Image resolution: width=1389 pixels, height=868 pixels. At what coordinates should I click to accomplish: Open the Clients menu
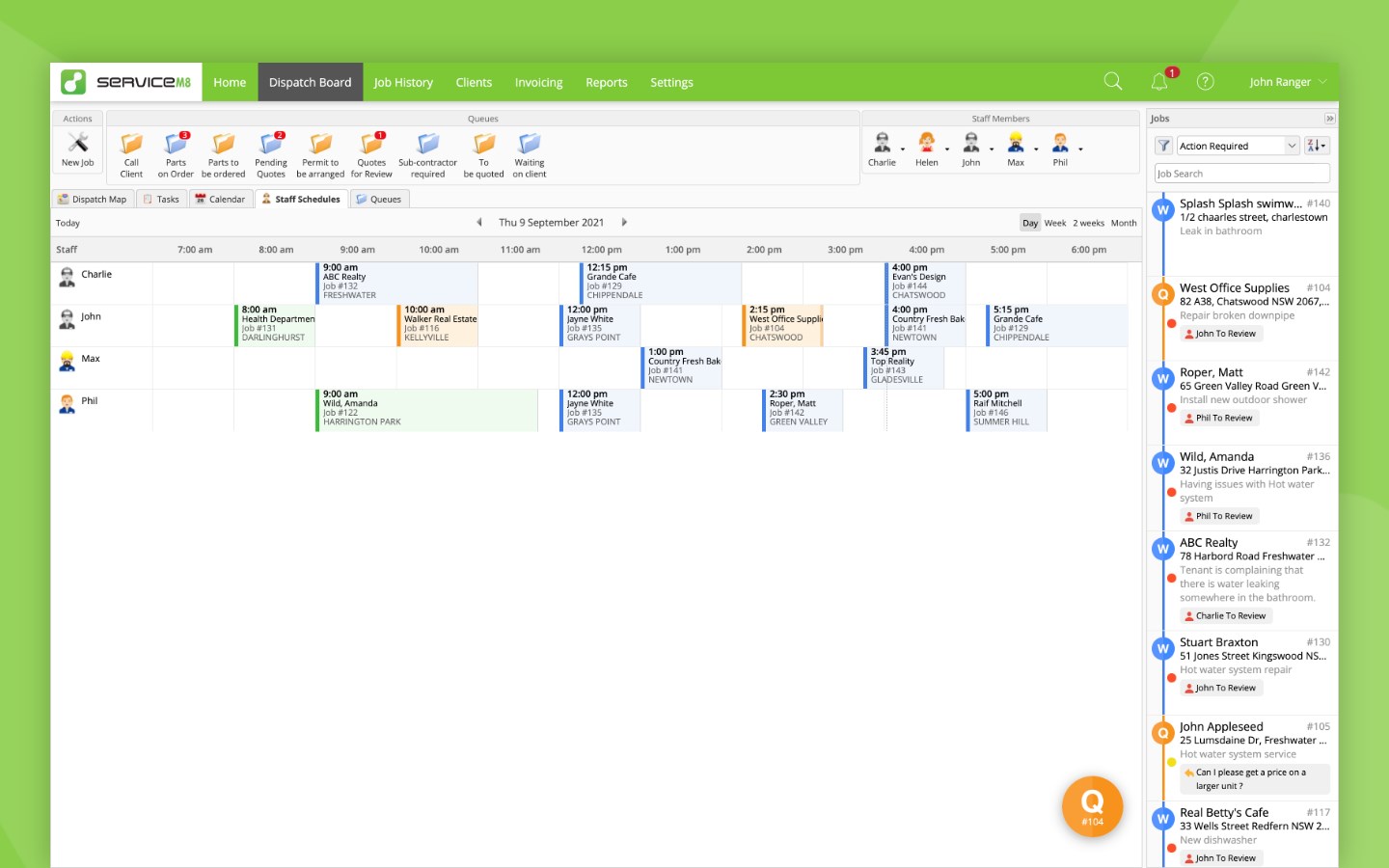pyautogui.click(x=474, y=82)
